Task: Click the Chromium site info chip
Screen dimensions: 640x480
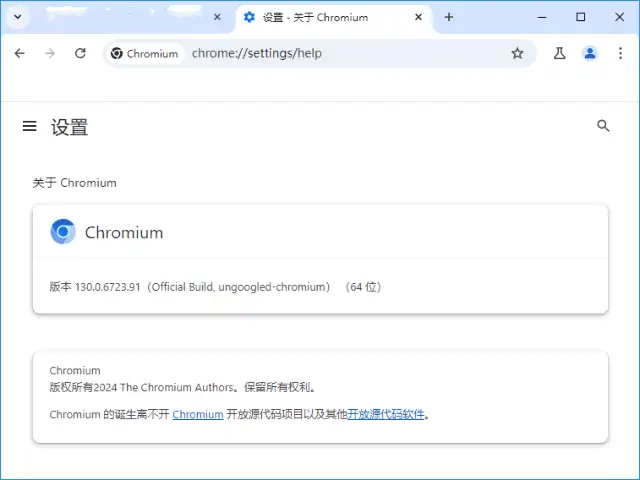Action: [x=145, y=54]
